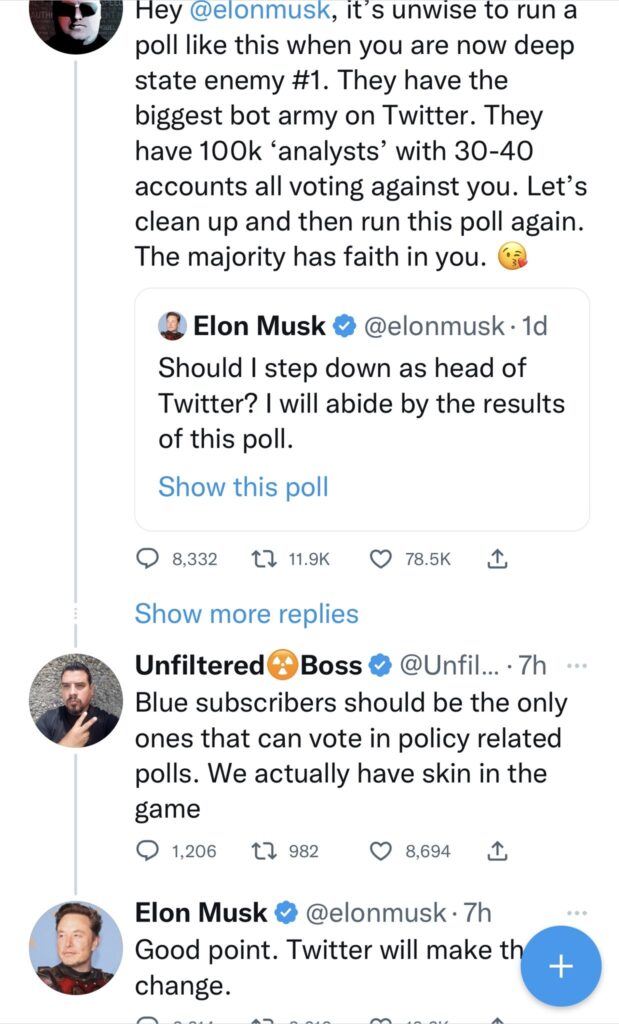619x1024 pixels.
Task: Reply to Unfiltered Boss's tweet
Action: [x=148, y=851]
